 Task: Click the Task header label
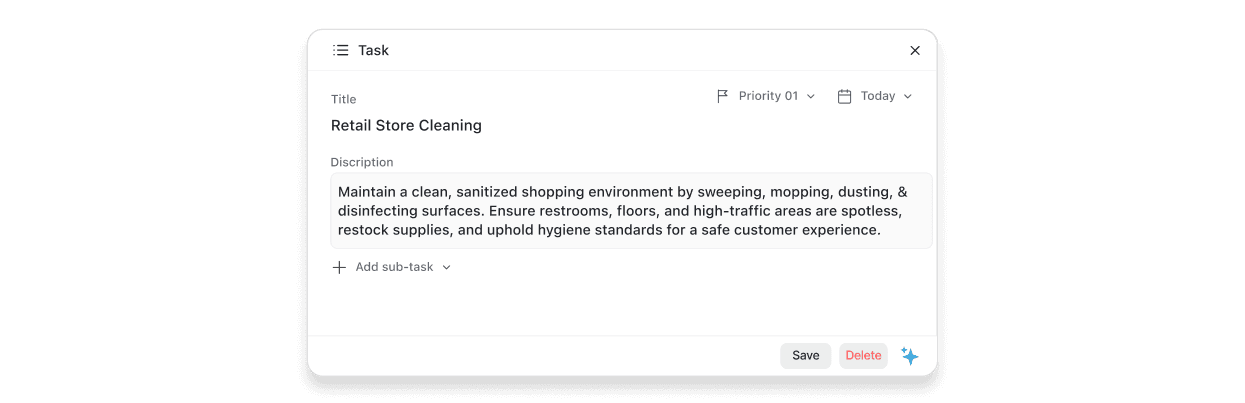pyautogui.click(x=373, y=50)
